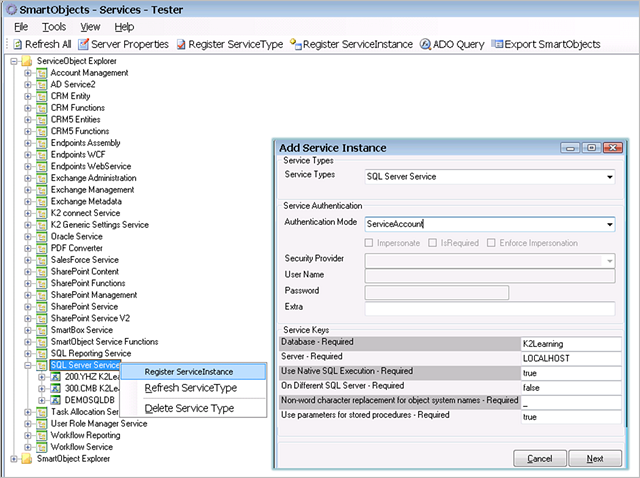Click Export SmartObjects in the toolbar
640x478 pixels.
546,44
